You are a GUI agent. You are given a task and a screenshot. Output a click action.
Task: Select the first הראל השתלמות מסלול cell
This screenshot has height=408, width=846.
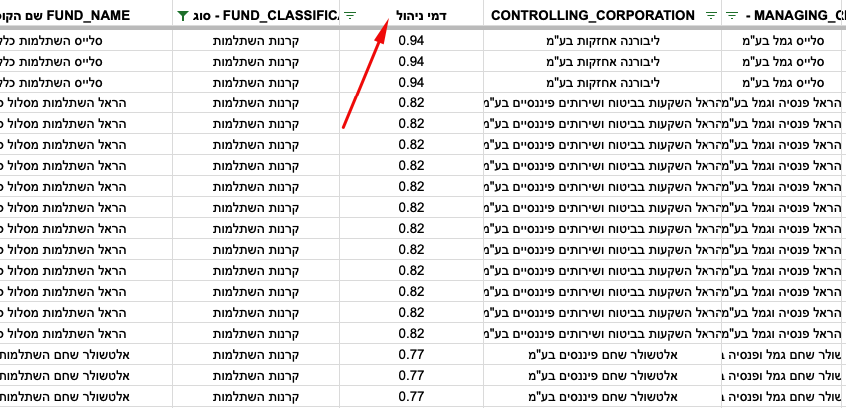[86, 103]
